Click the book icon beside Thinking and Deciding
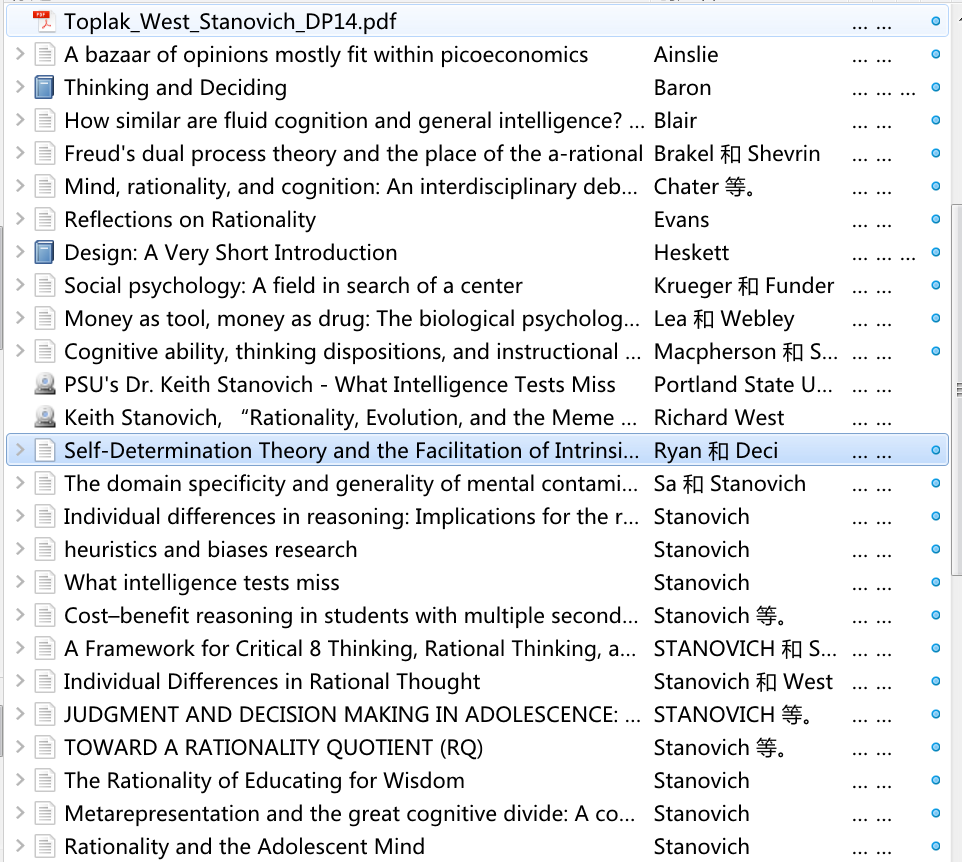962x862 pixels. 44,88
